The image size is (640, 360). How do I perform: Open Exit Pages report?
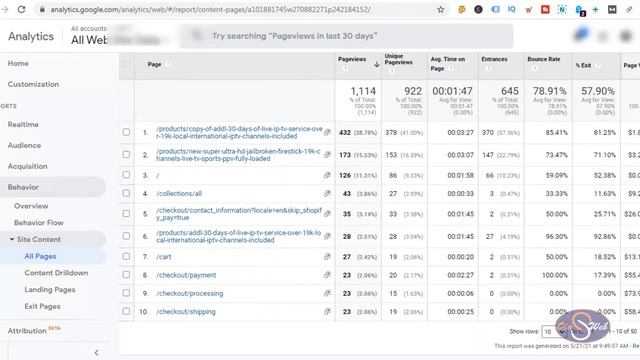point(42,306)
